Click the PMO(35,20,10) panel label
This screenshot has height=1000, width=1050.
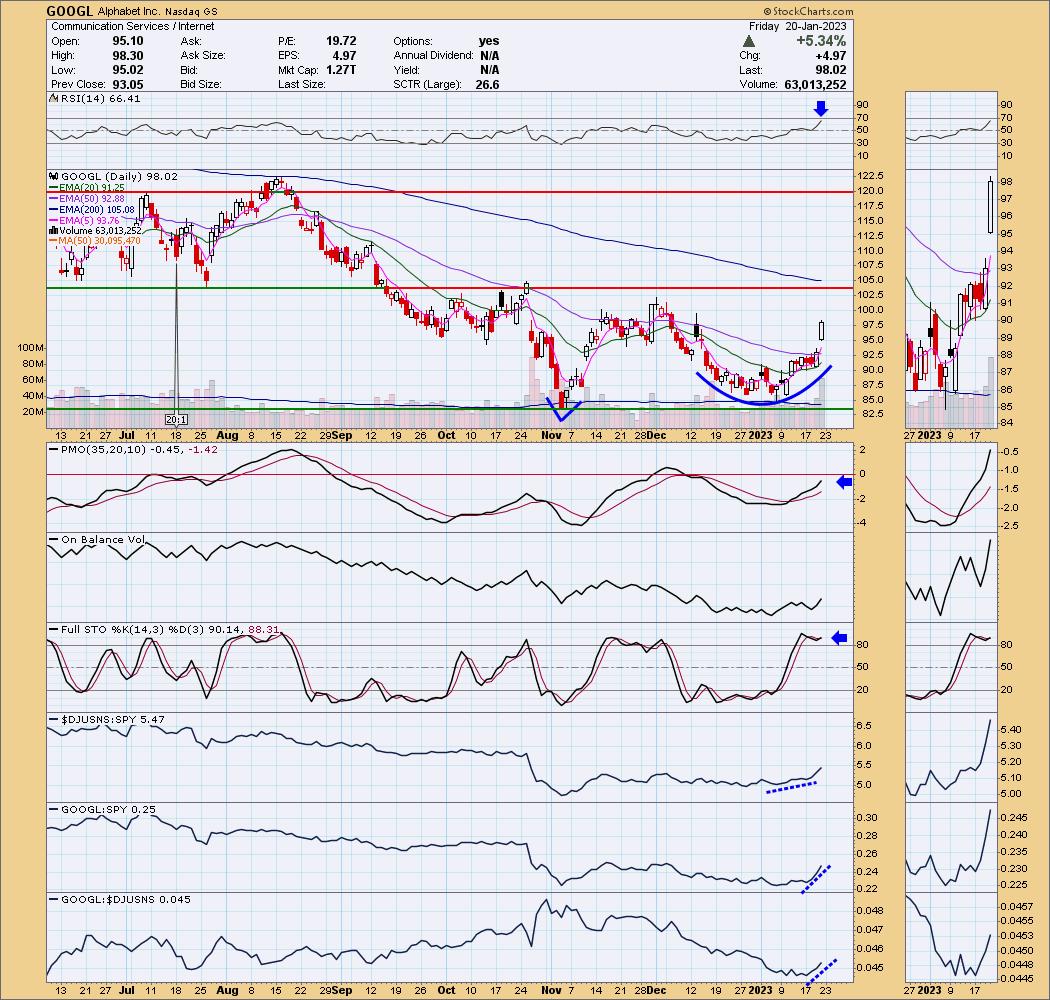[139, 449]
